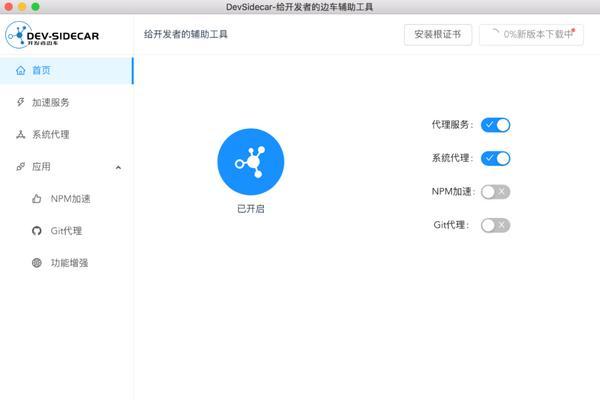Click the 代理服务 label
Screen dimensions: 600x400
point(452,125)
